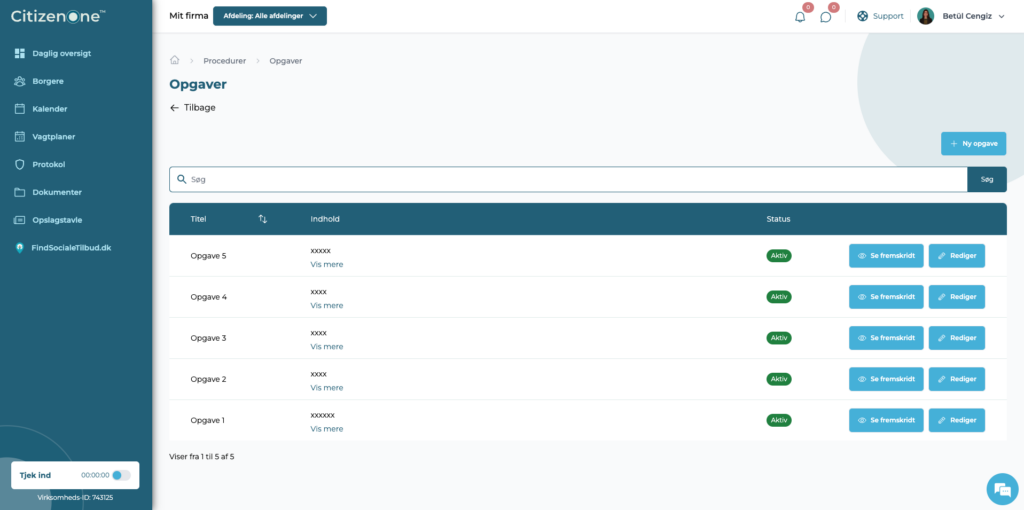Viewport: 1024px width, 510px height.
Task: Expand Vis mere for Opgave 5
Action: click(327, 264)
